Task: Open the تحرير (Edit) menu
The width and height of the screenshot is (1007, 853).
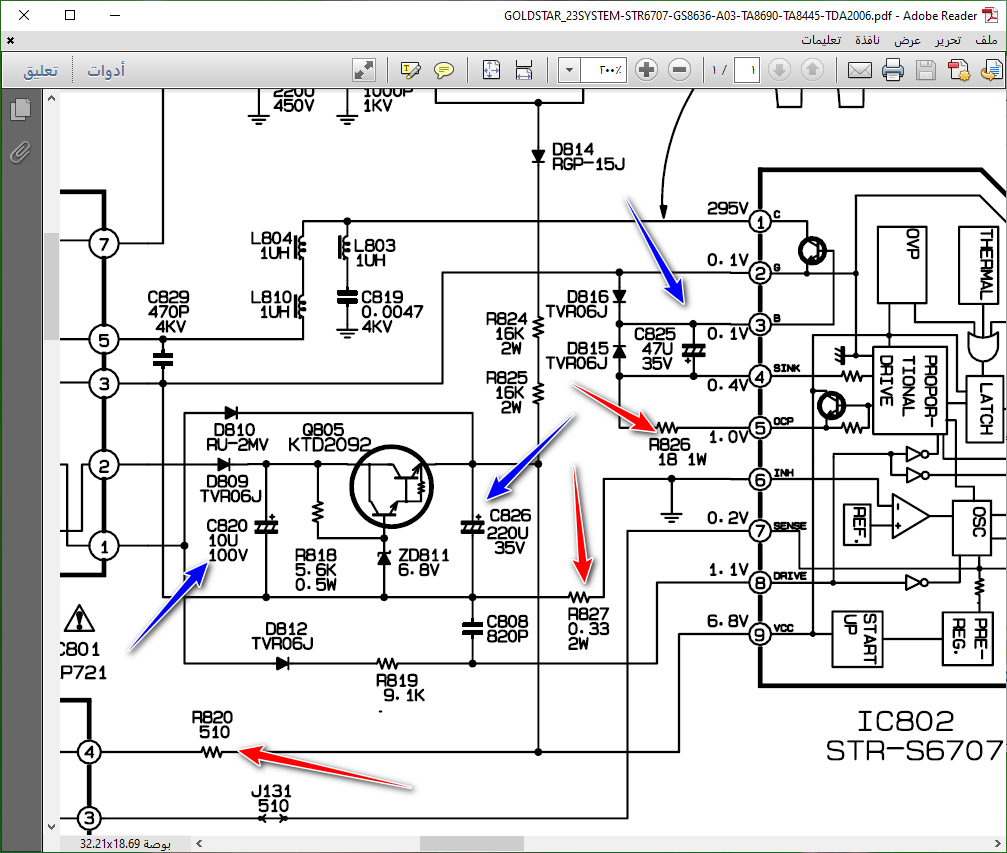Action: coord(948,40)
